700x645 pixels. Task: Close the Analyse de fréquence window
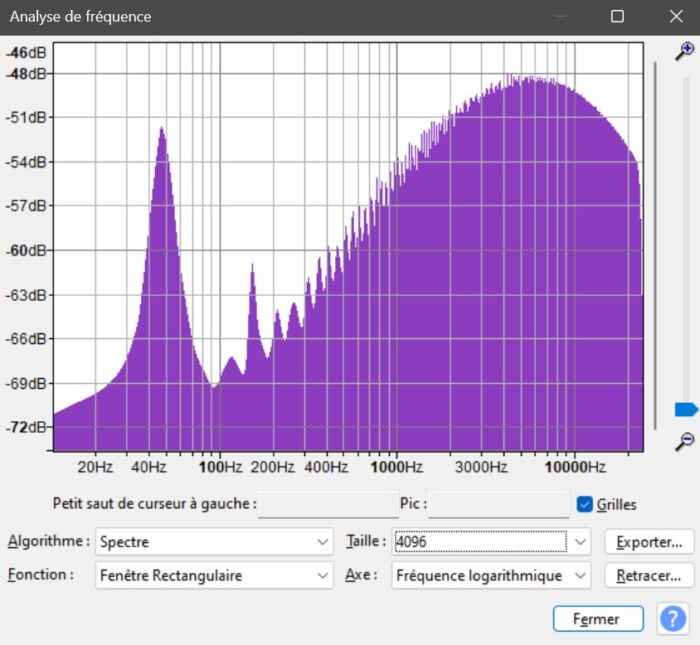pyautogui.click(x=676, y=17)
